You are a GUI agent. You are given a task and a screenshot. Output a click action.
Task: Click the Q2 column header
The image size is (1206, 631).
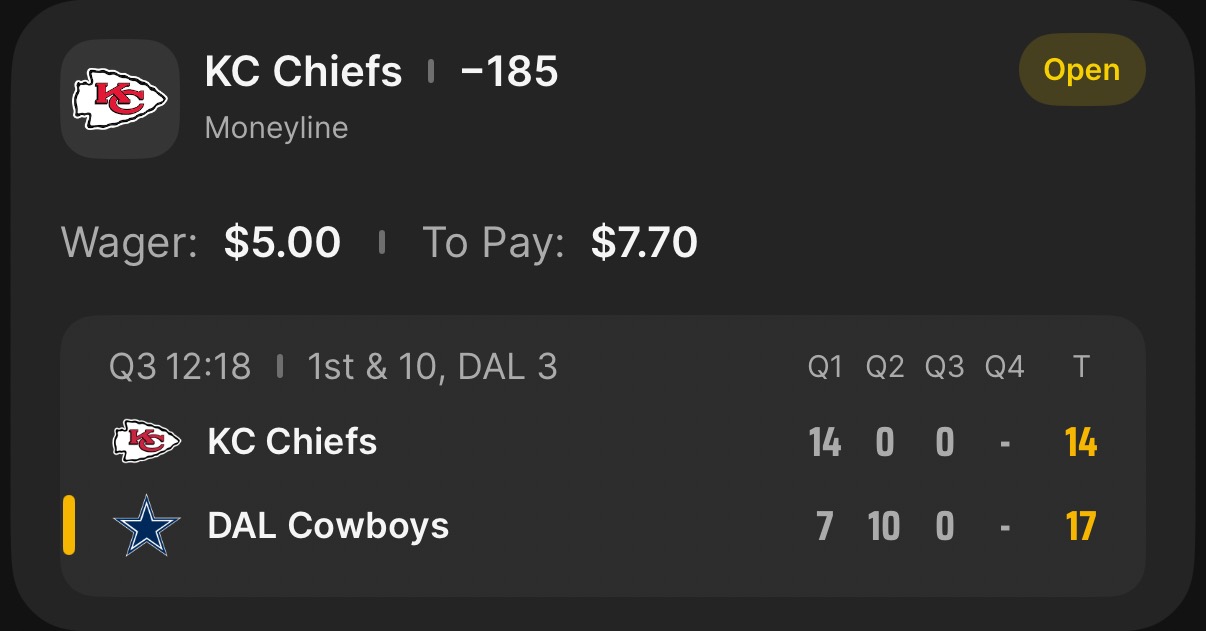[885, 368]
